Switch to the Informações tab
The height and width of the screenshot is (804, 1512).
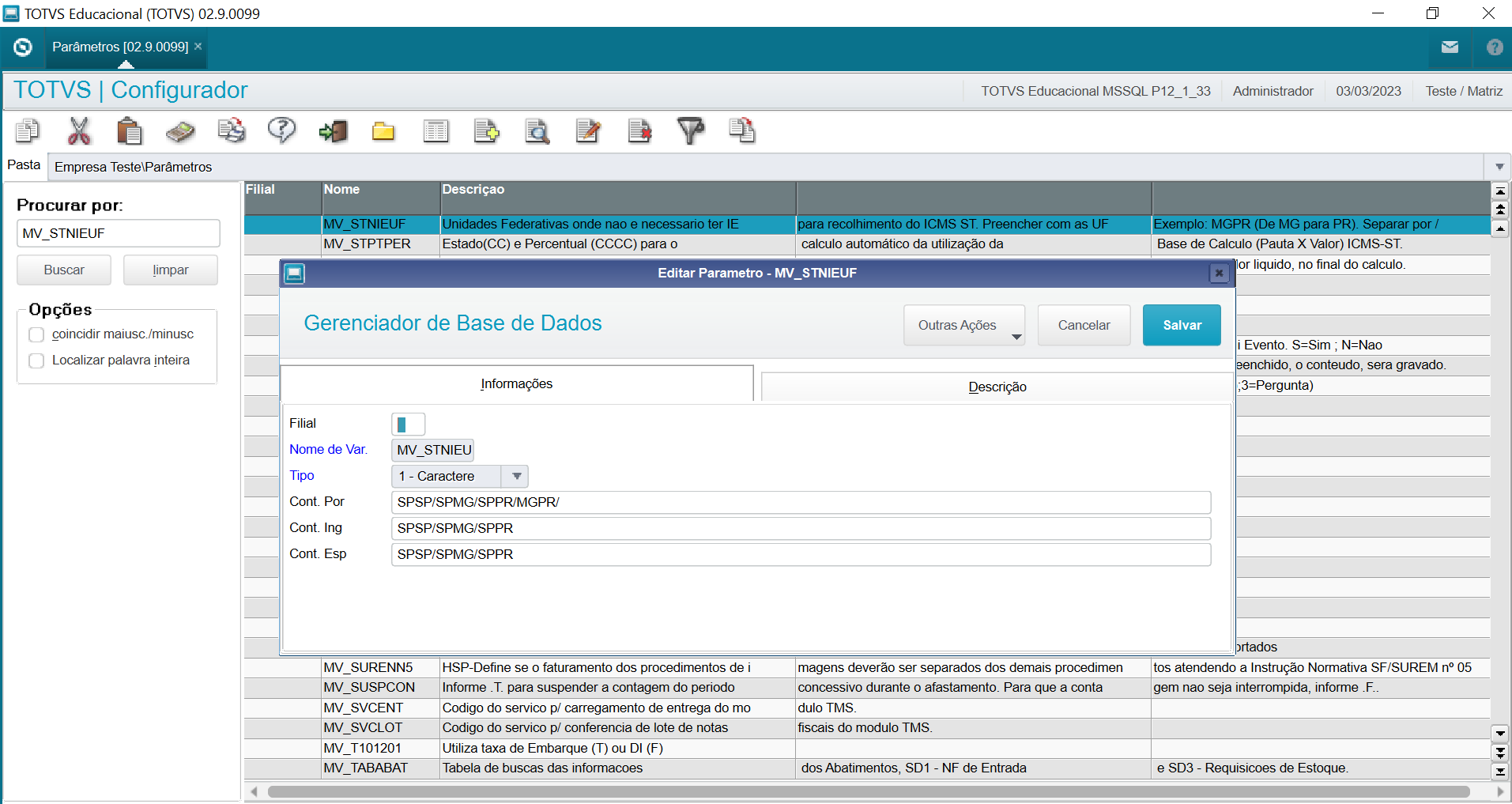pos(516,383)
